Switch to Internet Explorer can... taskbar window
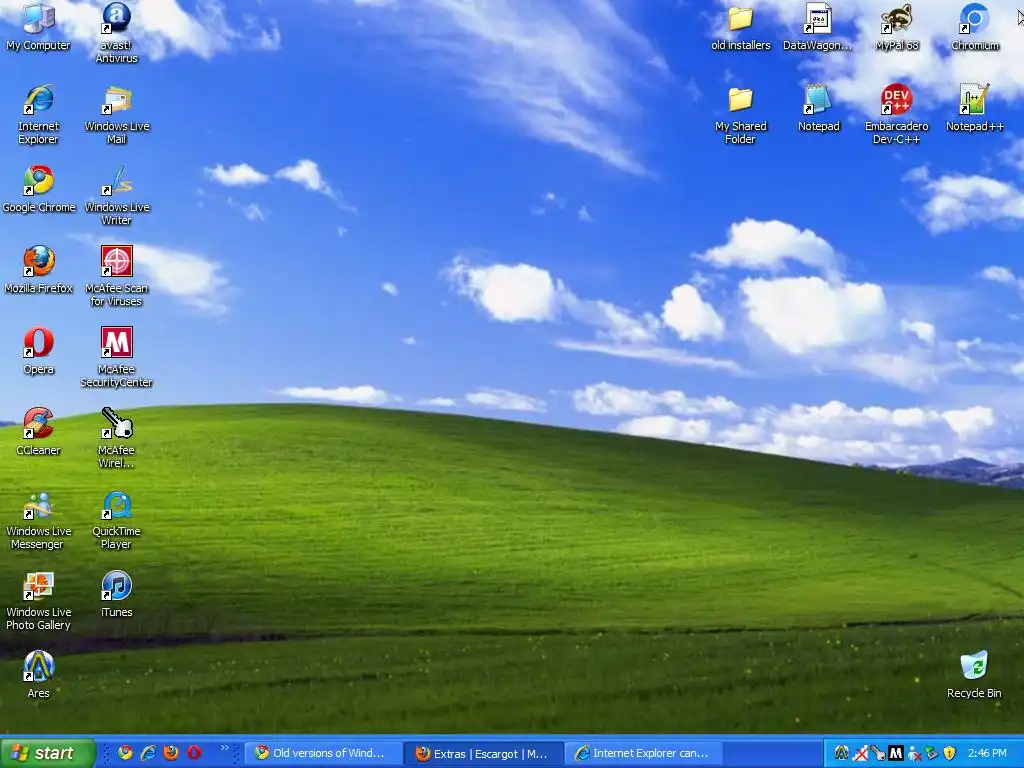 (x=644, y=753)
